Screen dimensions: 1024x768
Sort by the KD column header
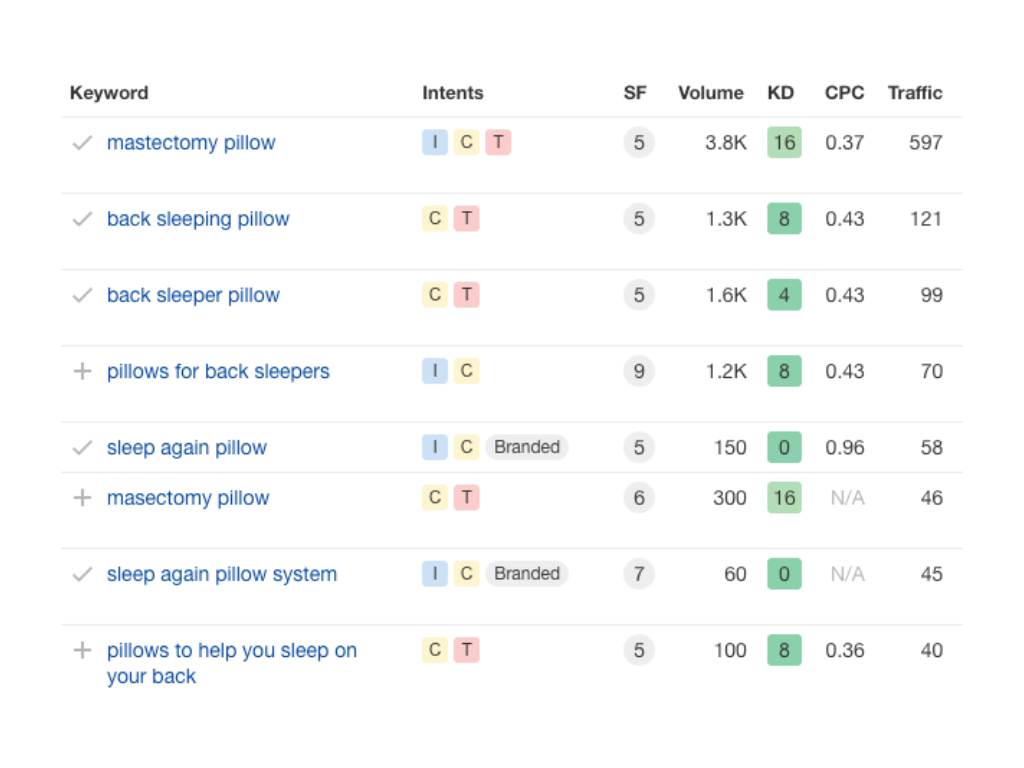click(780, 93)
